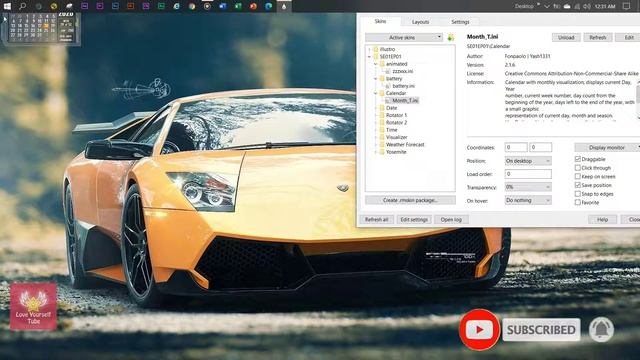Open the Windows Start menu
640x360 pixels.
7,6
